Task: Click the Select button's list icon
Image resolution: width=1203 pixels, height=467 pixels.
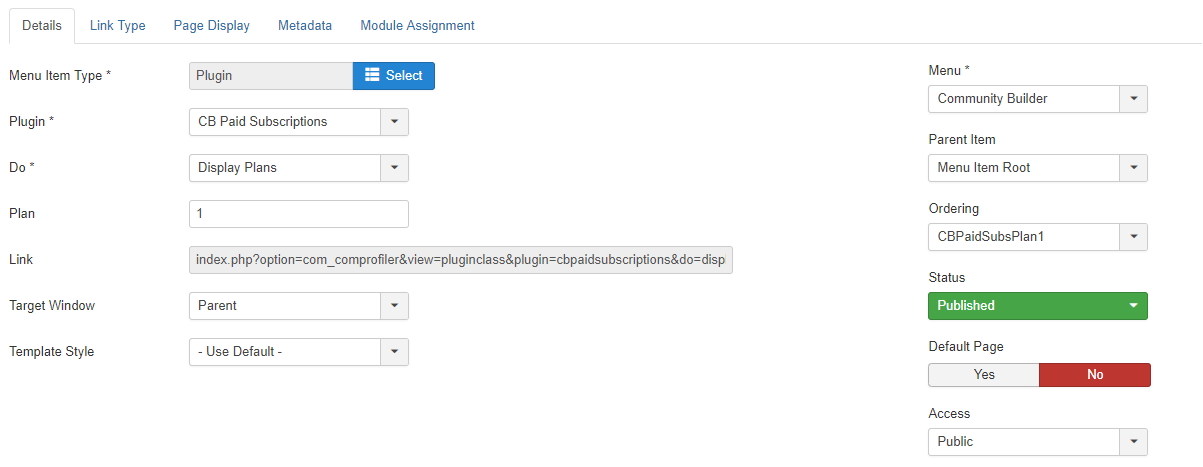Action: point(372,75)
